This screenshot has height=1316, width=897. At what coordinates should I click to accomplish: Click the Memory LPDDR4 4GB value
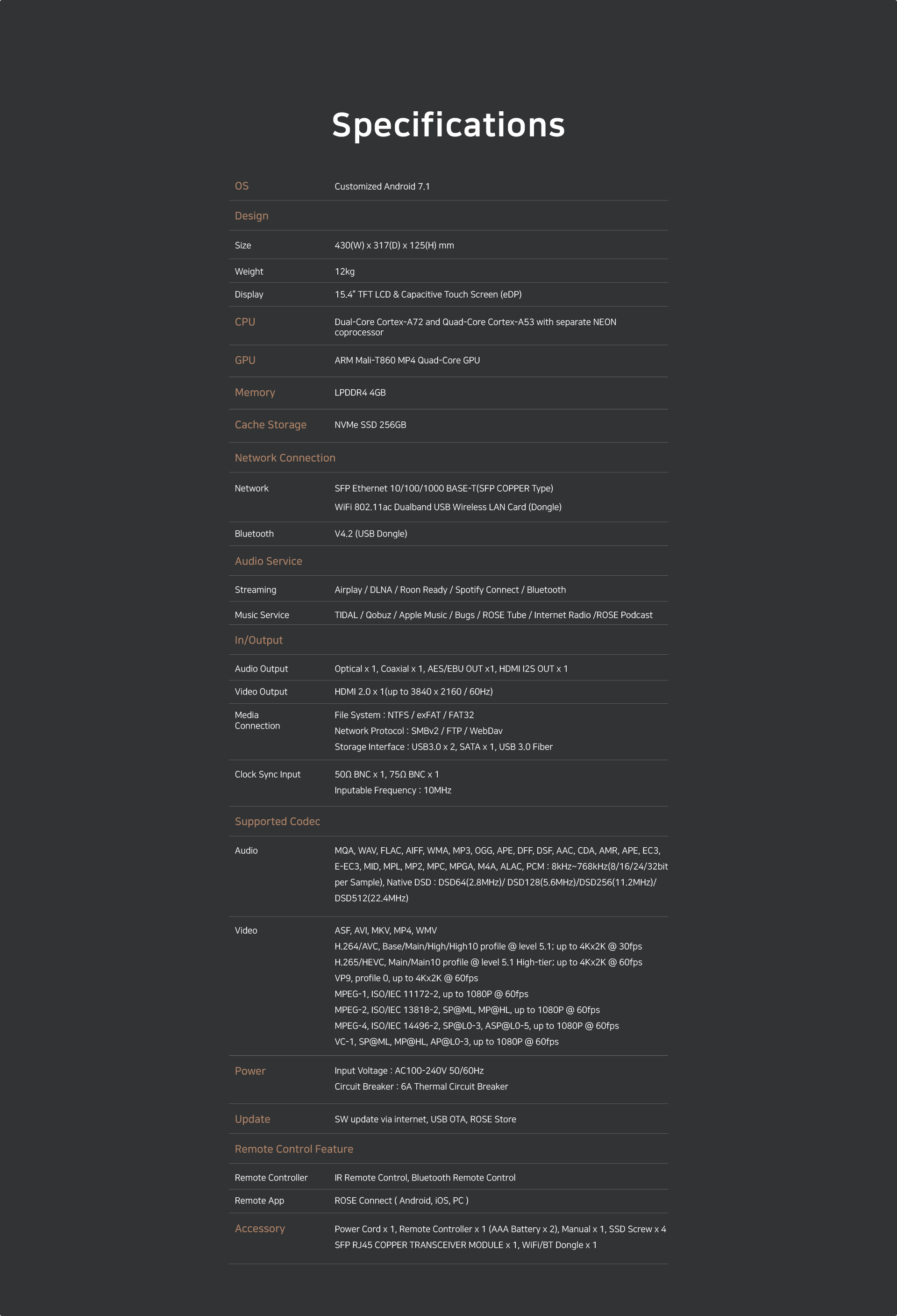pyautogui.click(x=360, y=393)
